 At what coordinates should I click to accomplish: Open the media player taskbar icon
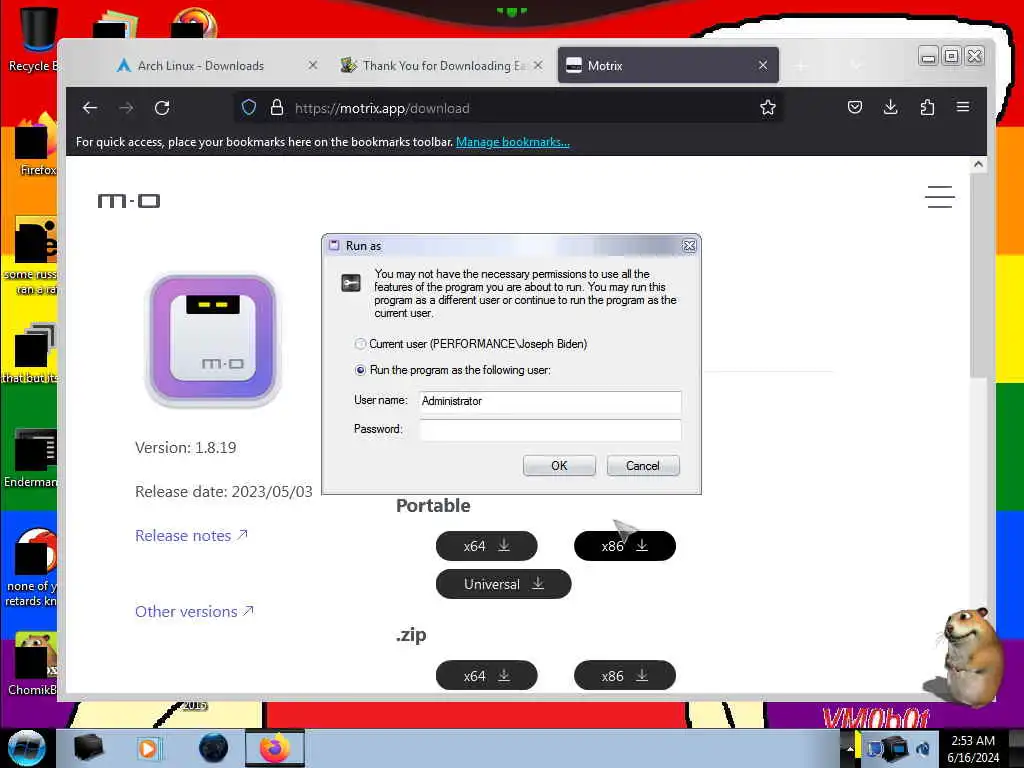click(x=148, y=748)
